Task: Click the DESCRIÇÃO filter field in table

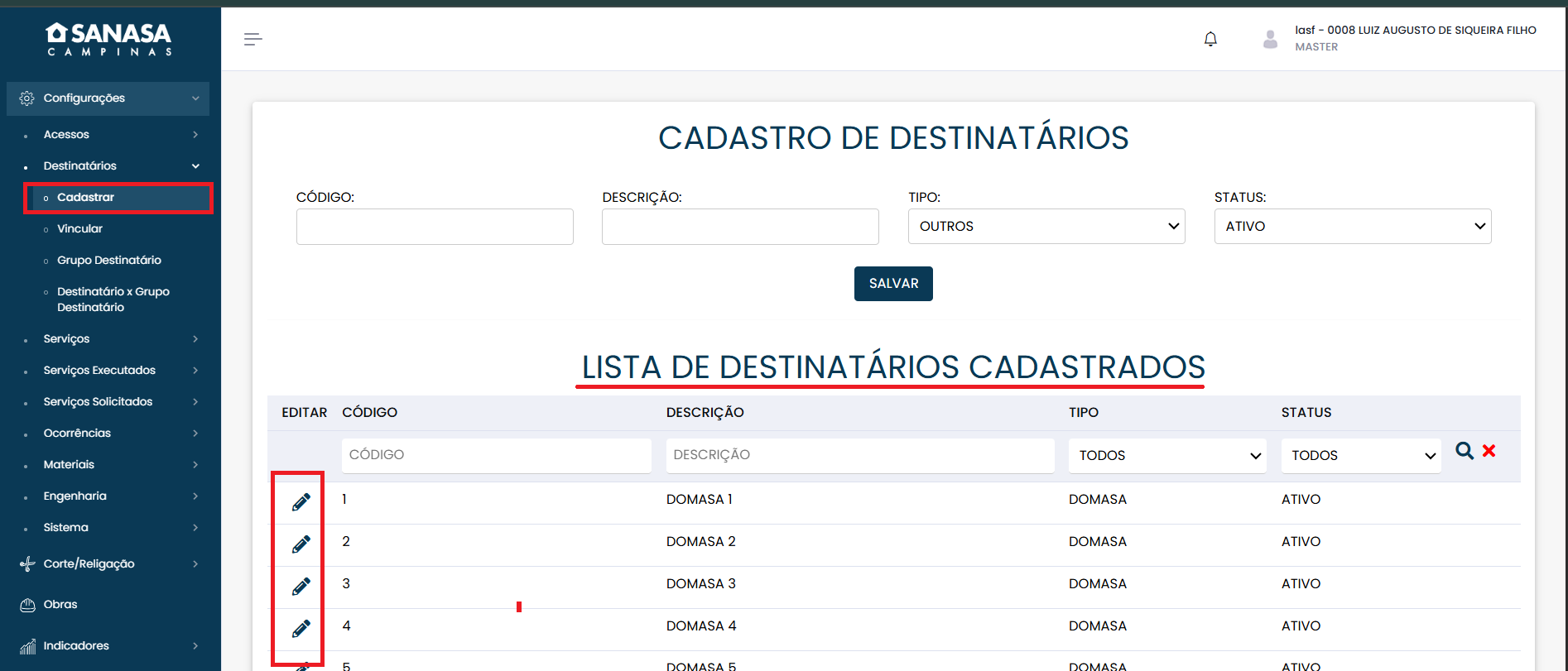Action: [859, 456]
